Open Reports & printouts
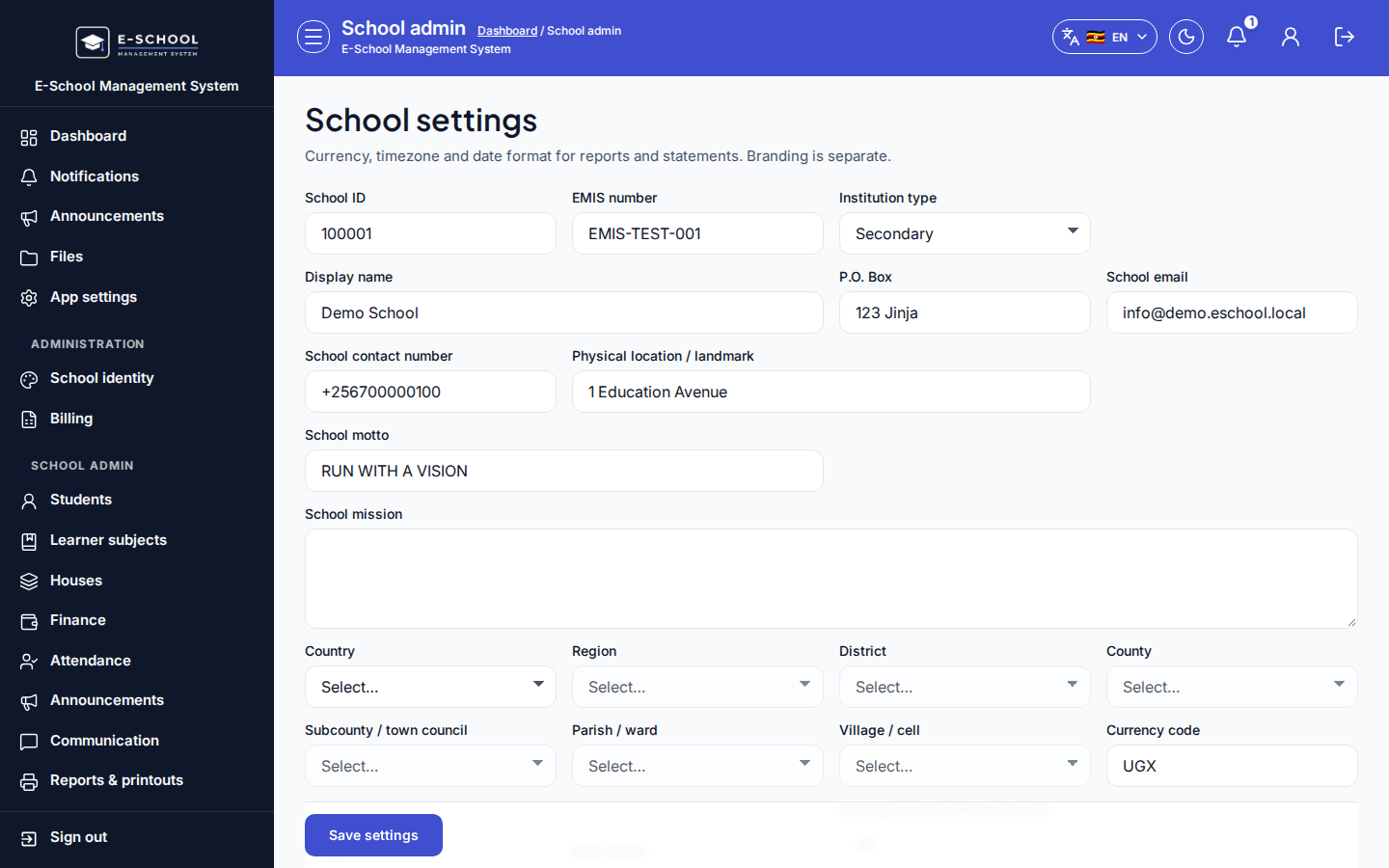Image resolution: width=1389 pixels, height=868 pixels. point(137,780)
